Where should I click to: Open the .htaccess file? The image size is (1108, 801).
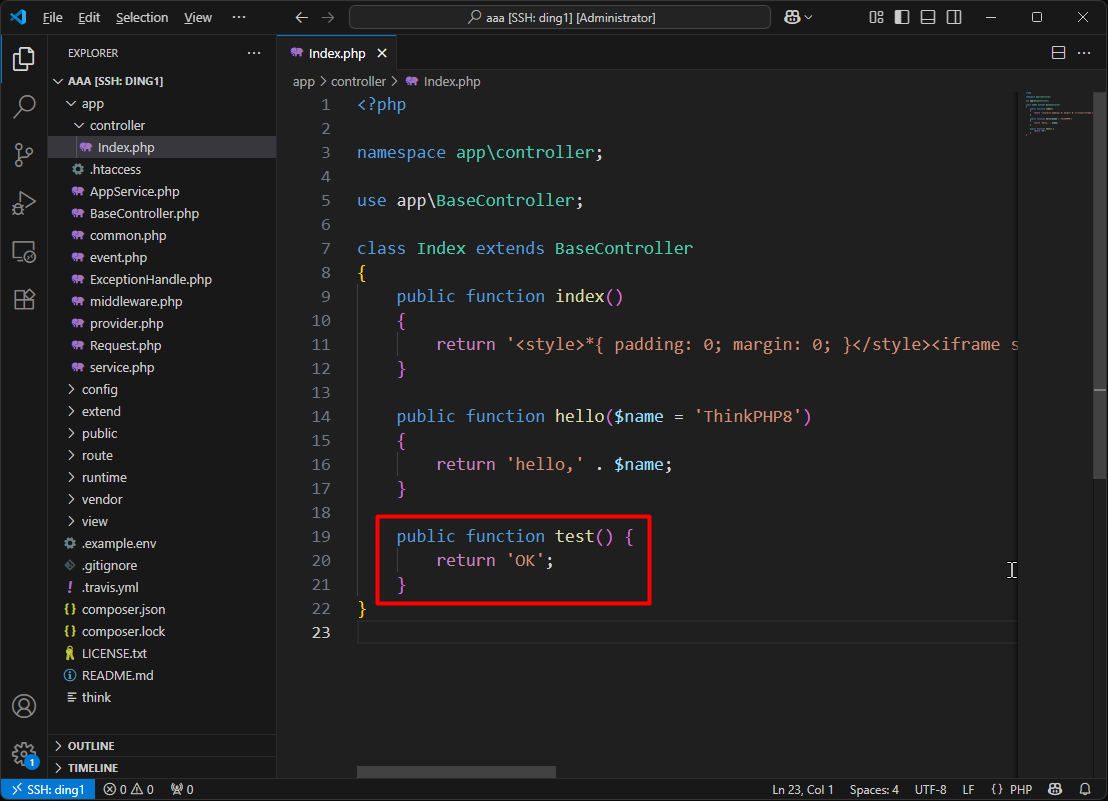coord(163,170)
